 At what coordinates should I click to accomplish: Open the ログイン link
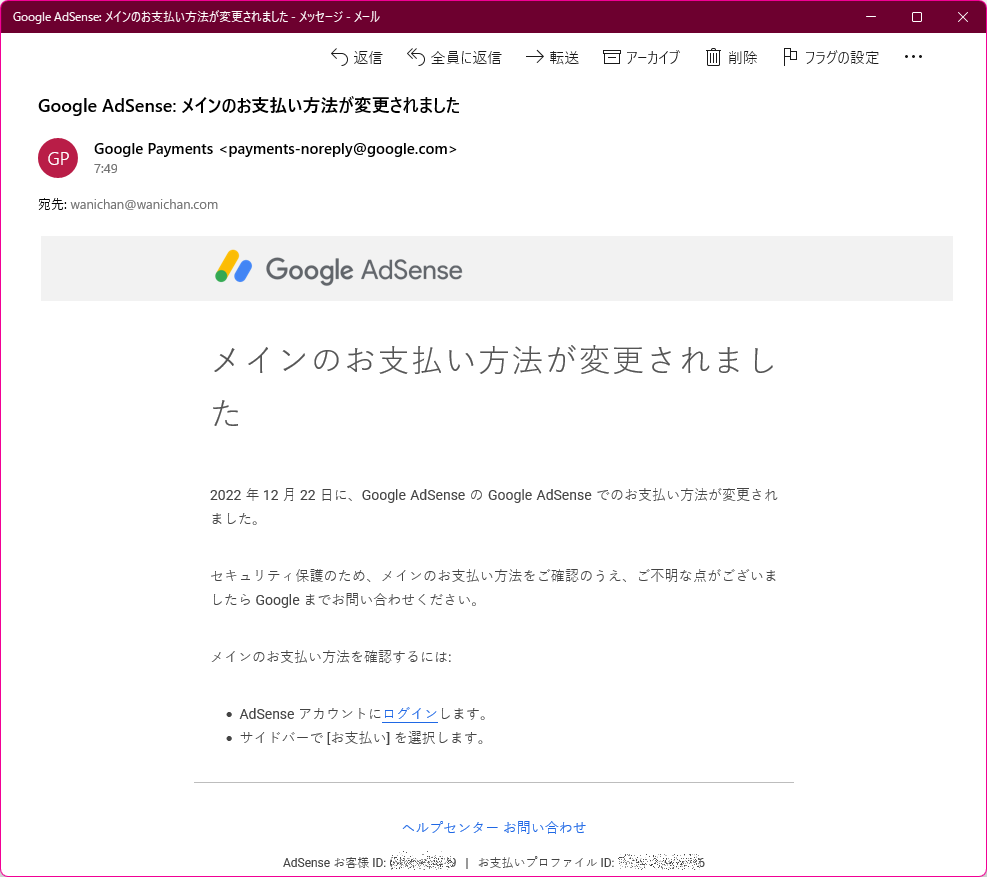tap(410, 714)
